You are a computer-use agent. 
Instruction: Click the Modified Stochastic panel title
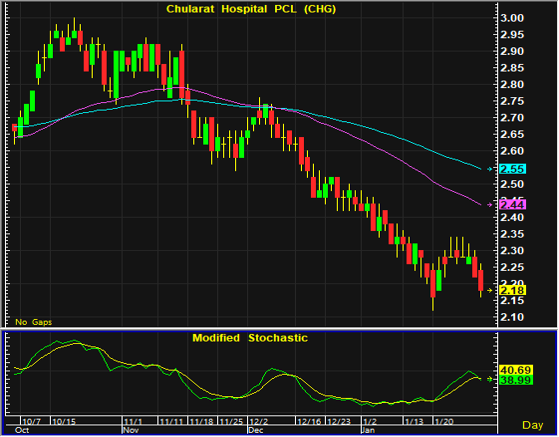pos(250,338)
